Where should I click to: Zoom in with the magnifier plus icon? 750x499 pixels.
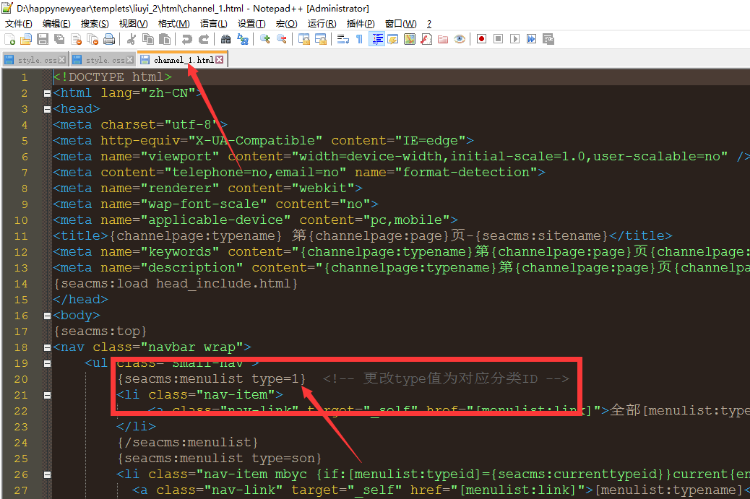tap(265, 39)
